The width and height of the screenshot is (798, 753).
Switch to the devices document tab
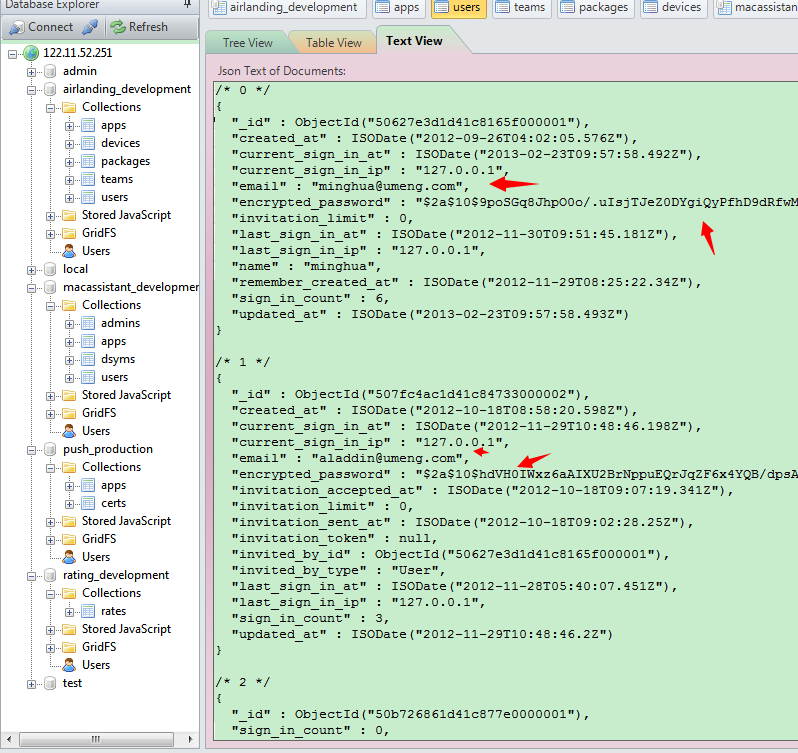pos(674,8)
